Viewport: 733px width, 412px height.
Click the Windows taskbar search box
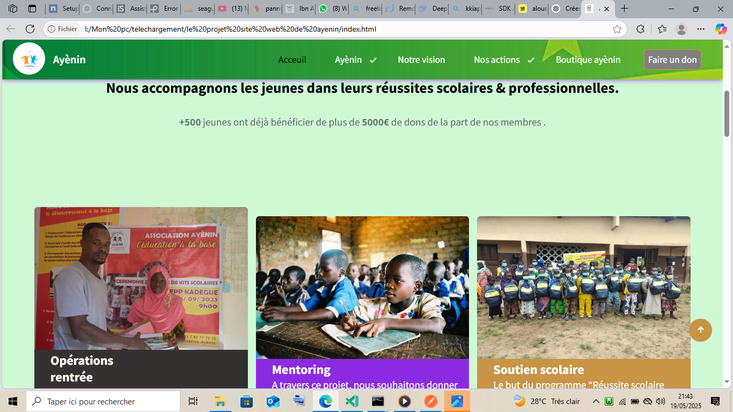(x=103, y=401)
